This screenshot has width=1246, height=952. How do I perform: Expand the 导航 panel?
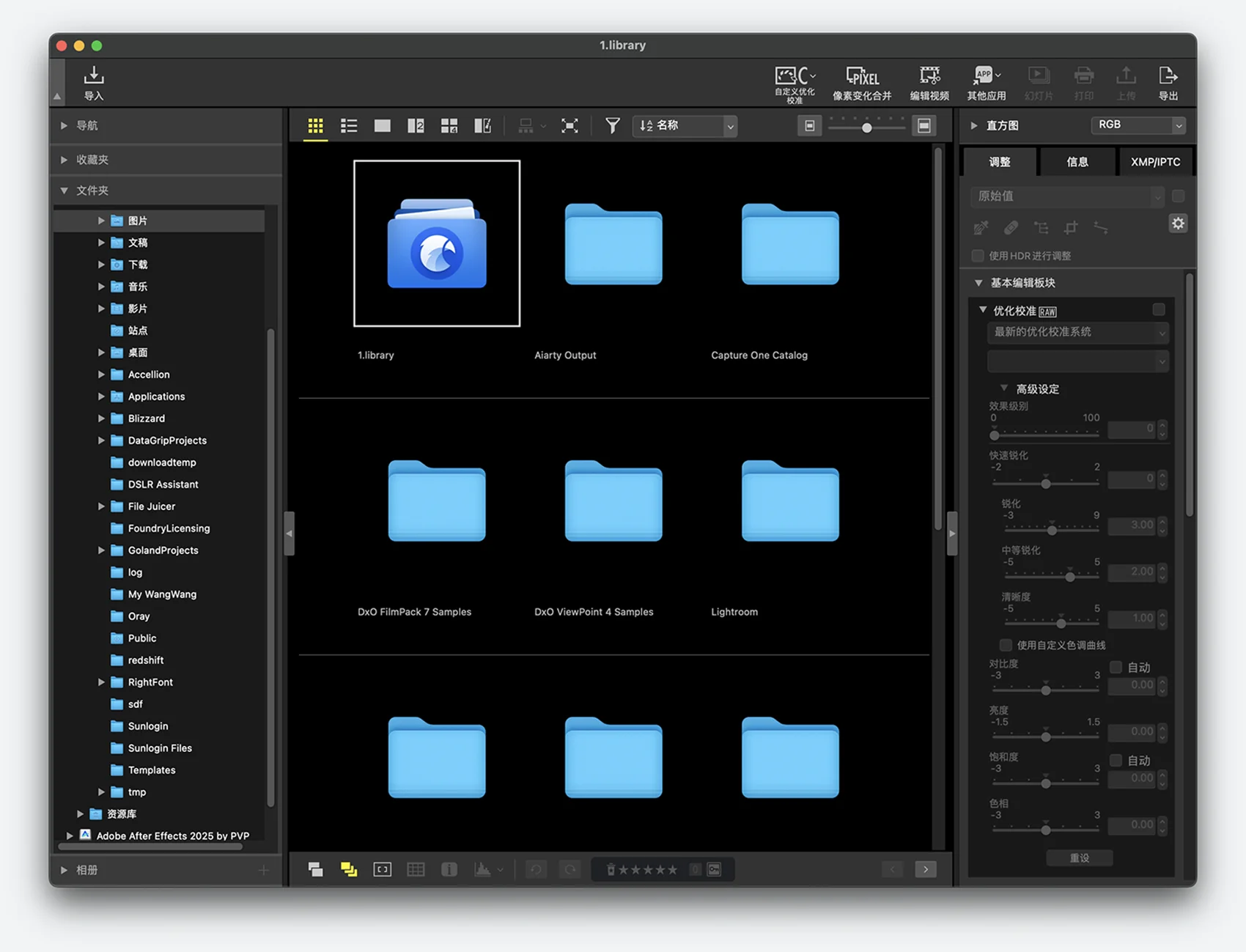64,125
